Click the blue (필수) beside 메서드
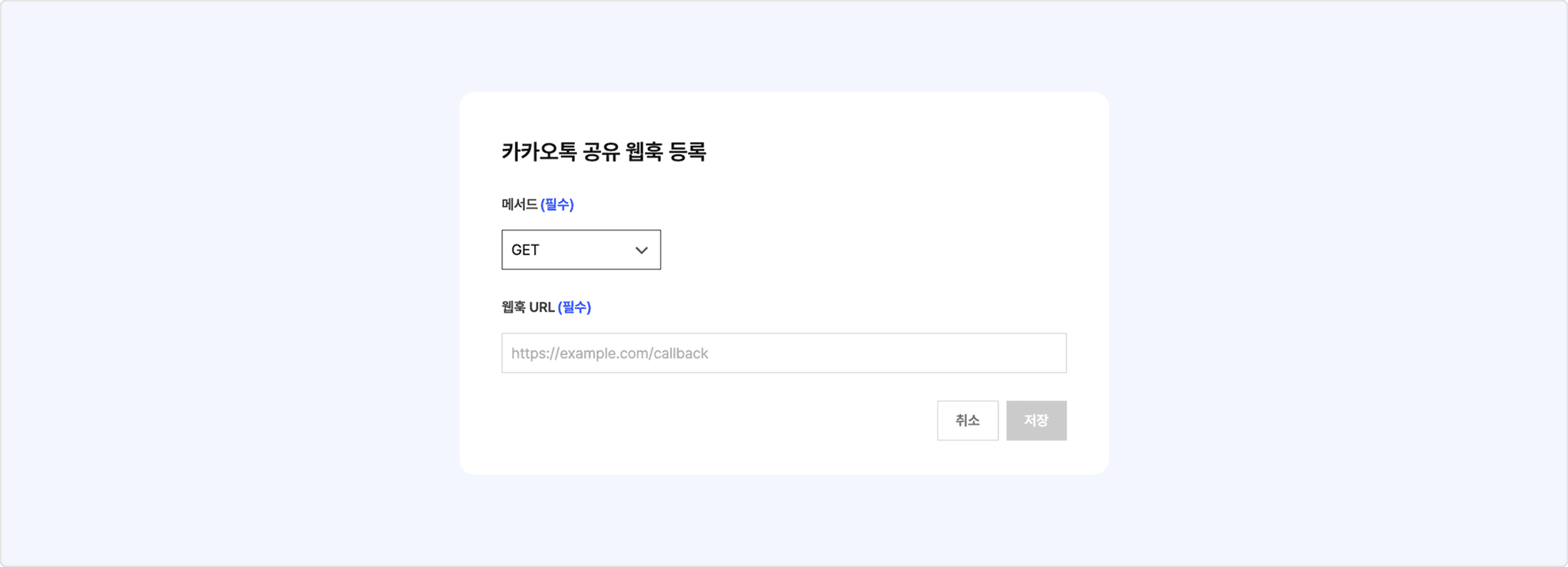This screenshot has width=1568, height=567. (x=557, y=204)
